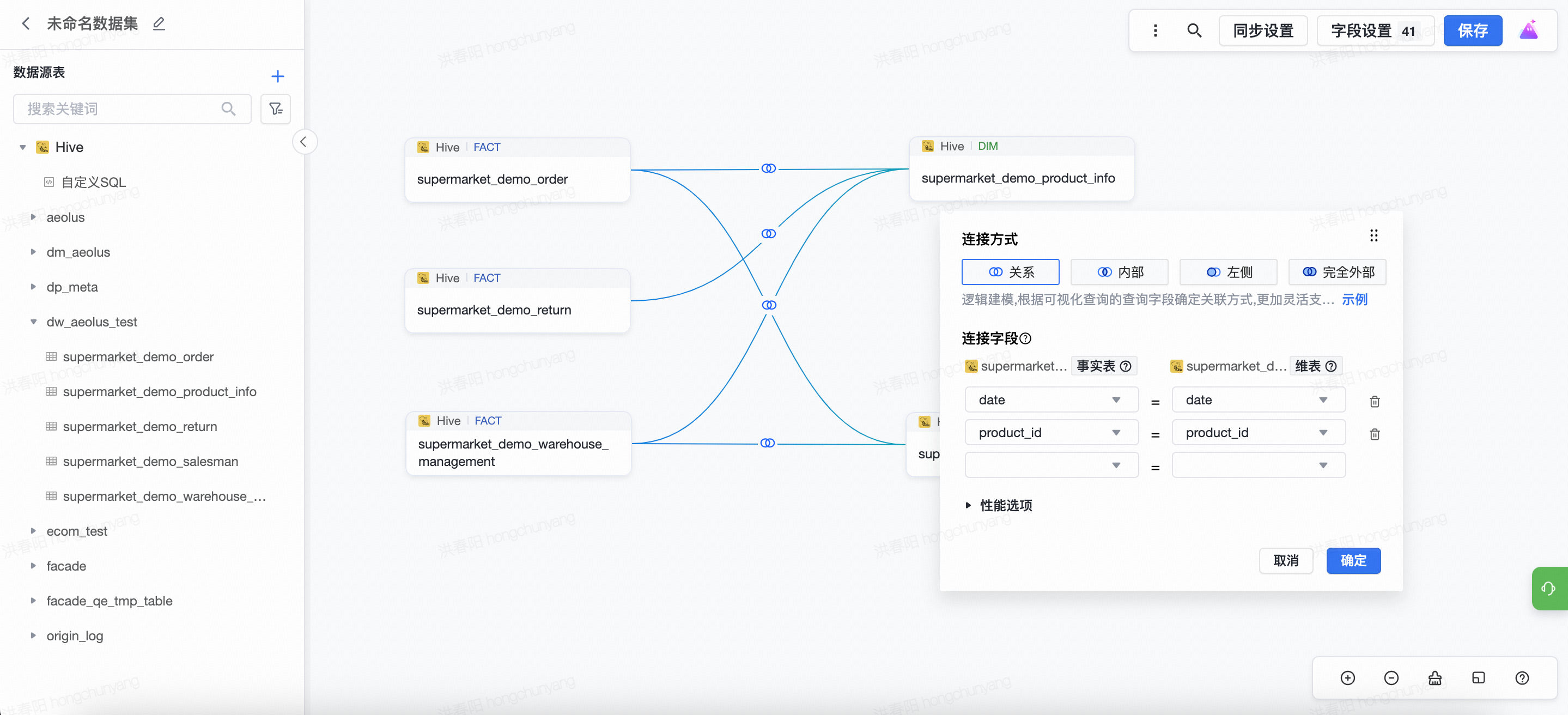
Task: Select supermarket_demo_salesman table in tree
Action: tap(150, 461)
